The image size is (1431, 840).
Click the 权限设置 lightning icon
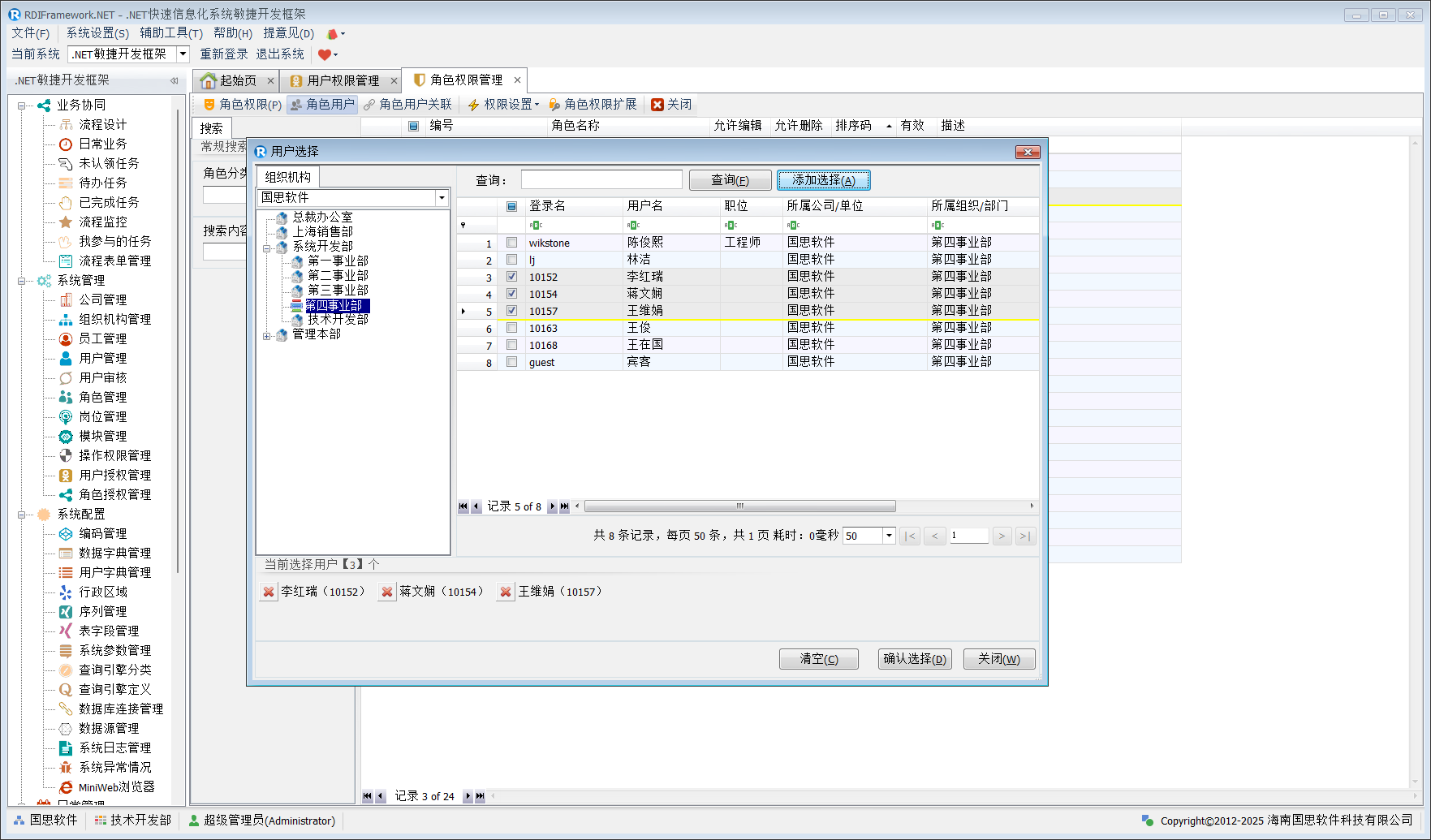click(x=474, y=105)
